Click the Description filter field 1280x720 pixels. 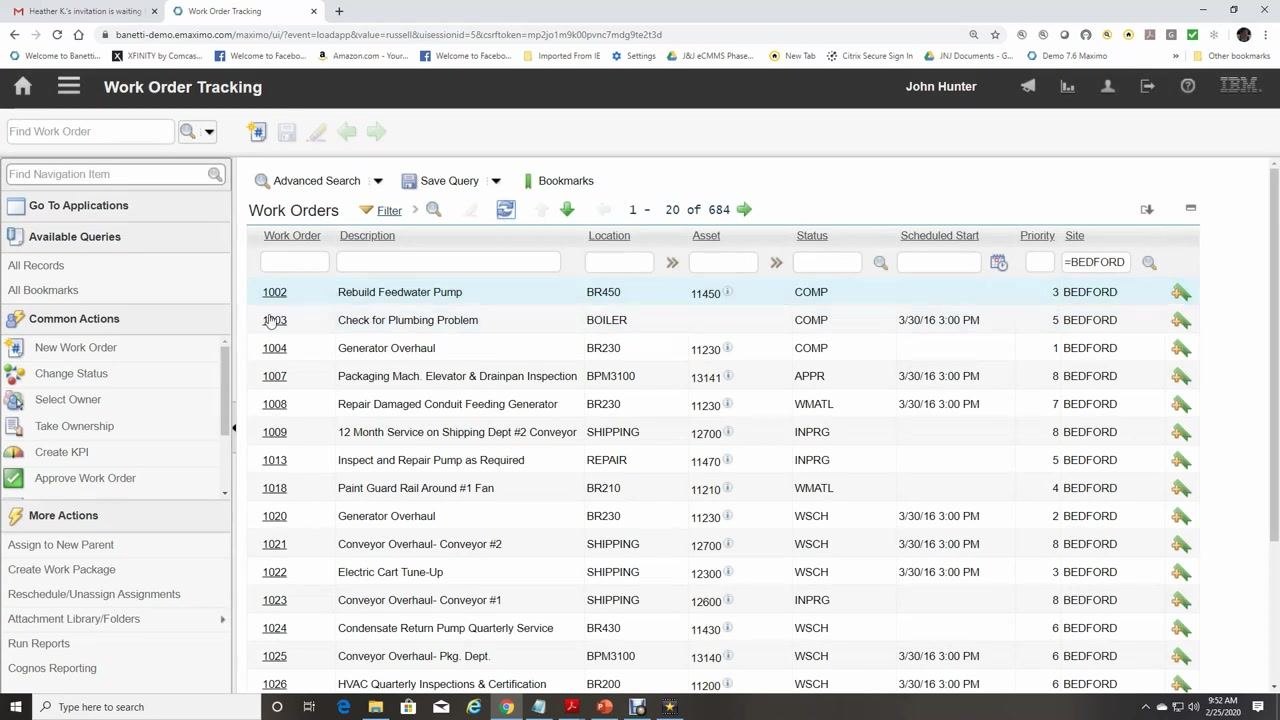coord(448,262)
